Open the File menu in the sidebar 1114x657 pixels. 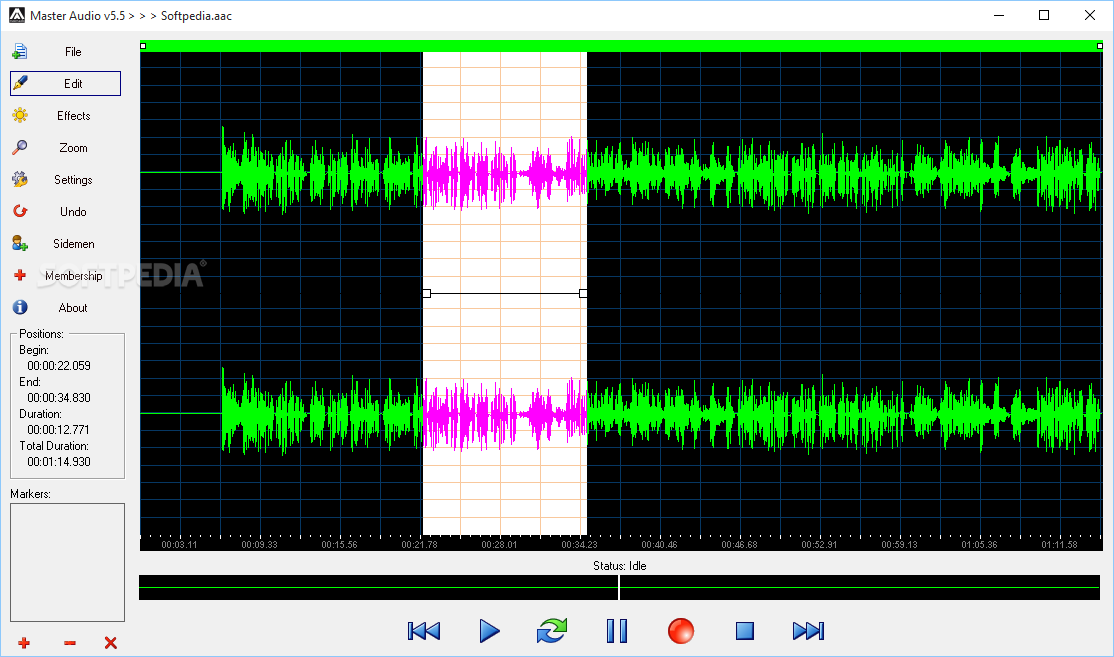(x=65, y=52)
